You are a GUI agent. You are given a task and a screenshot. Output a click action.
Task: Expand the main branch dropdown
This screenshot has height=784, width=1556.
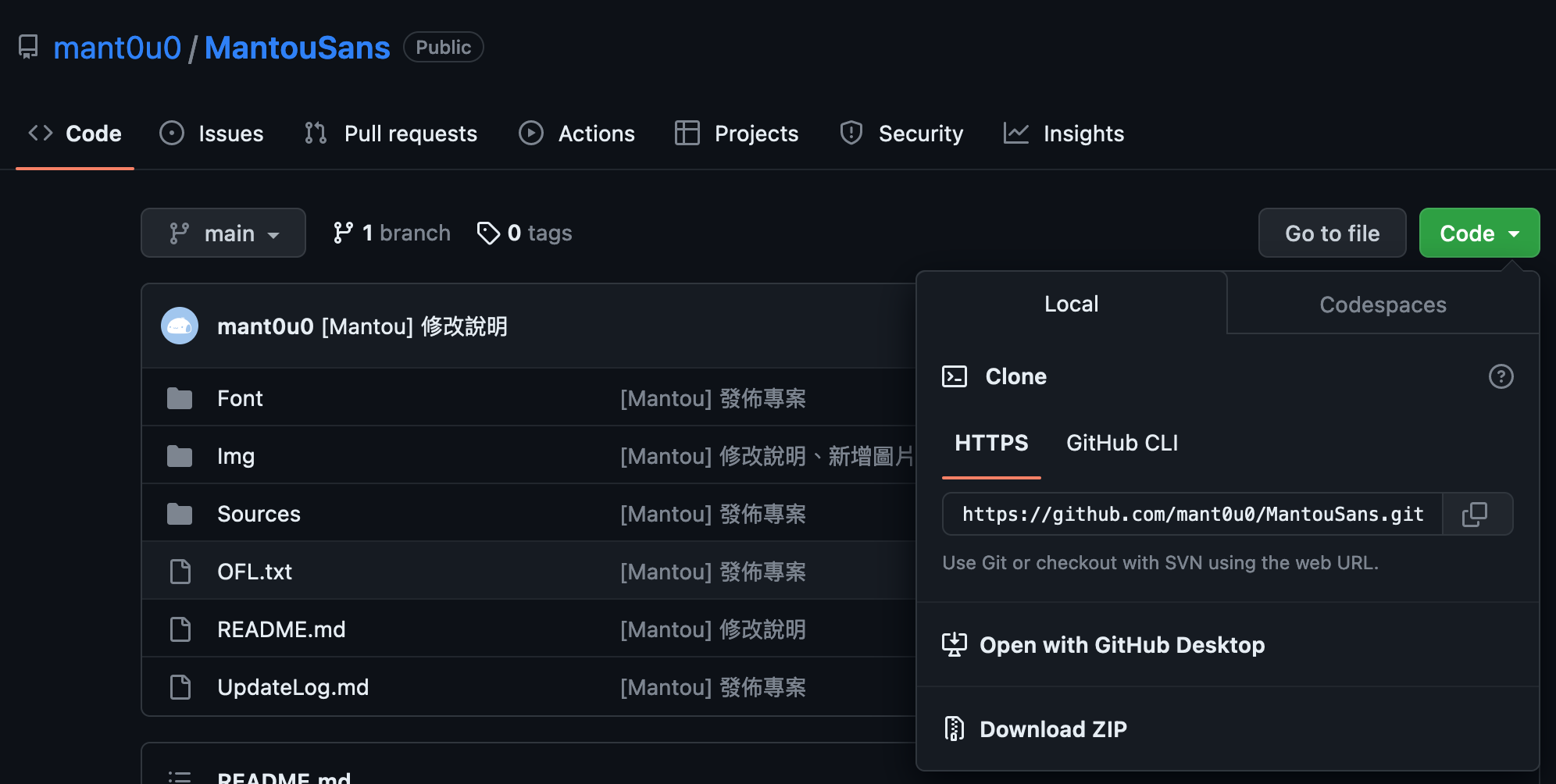[223, 233]
